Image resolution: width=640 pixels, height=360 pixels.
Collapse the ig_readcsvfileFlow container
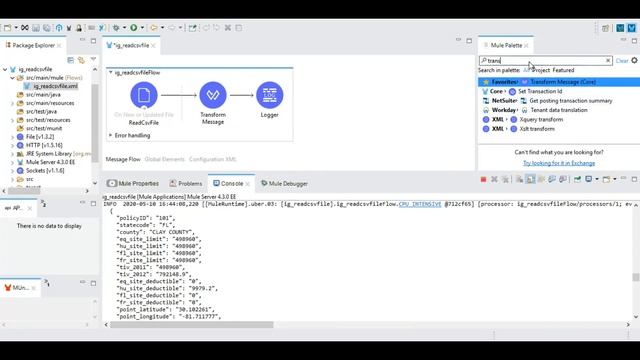pos(110,72)
